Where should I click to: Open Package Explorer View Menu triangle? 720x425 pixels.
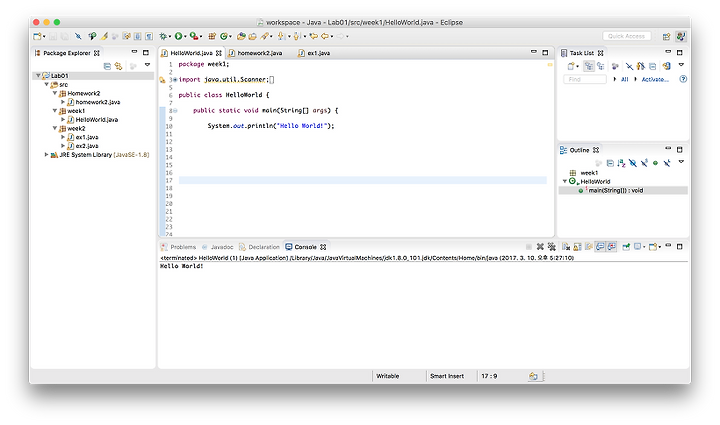[x=147, y=65]
